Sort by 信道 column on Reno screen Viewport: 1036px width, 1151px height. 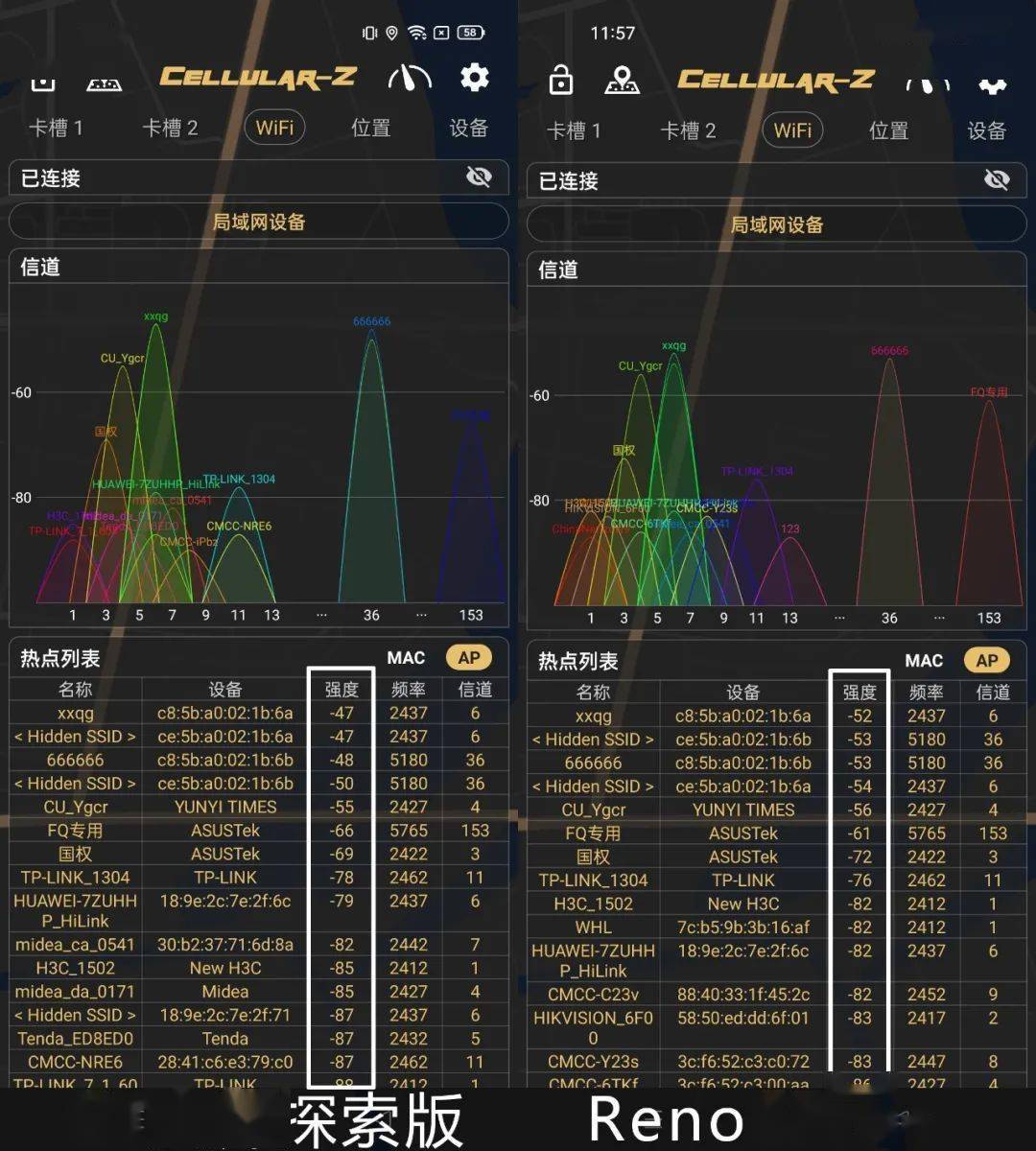(993, 692)
